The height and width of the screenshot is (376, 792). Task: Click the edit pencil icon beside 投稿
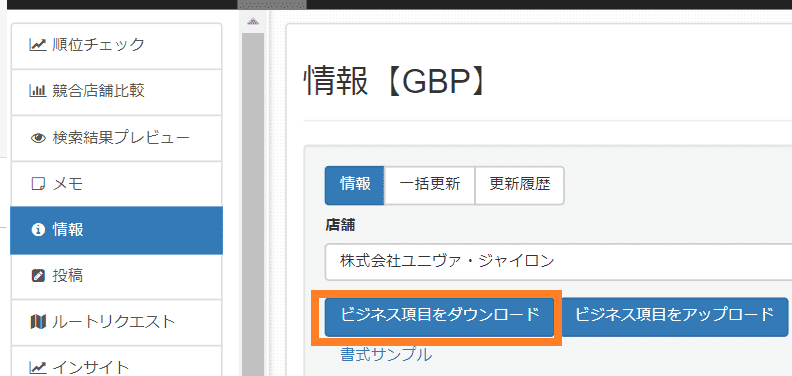(38, 276)
